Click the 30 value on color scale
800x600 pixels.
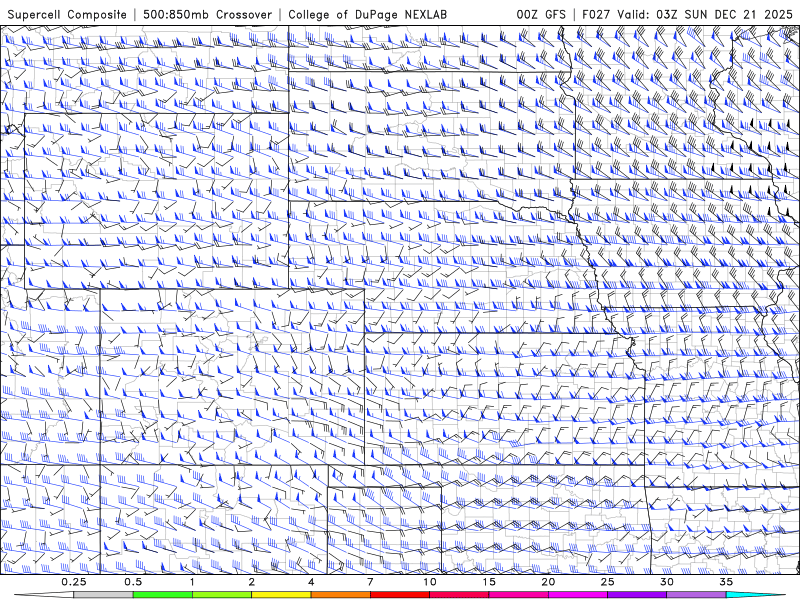(667, 582)
